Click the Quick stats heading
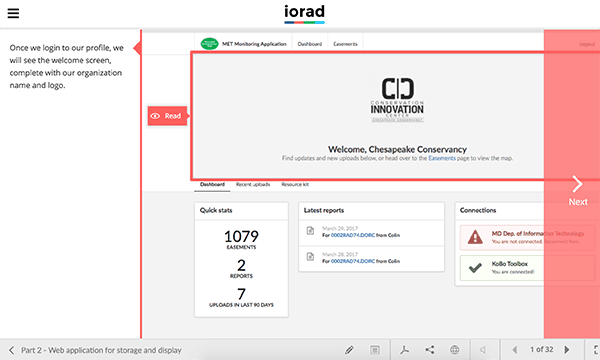This screenshot has height=360, width=600. (216, 210)
